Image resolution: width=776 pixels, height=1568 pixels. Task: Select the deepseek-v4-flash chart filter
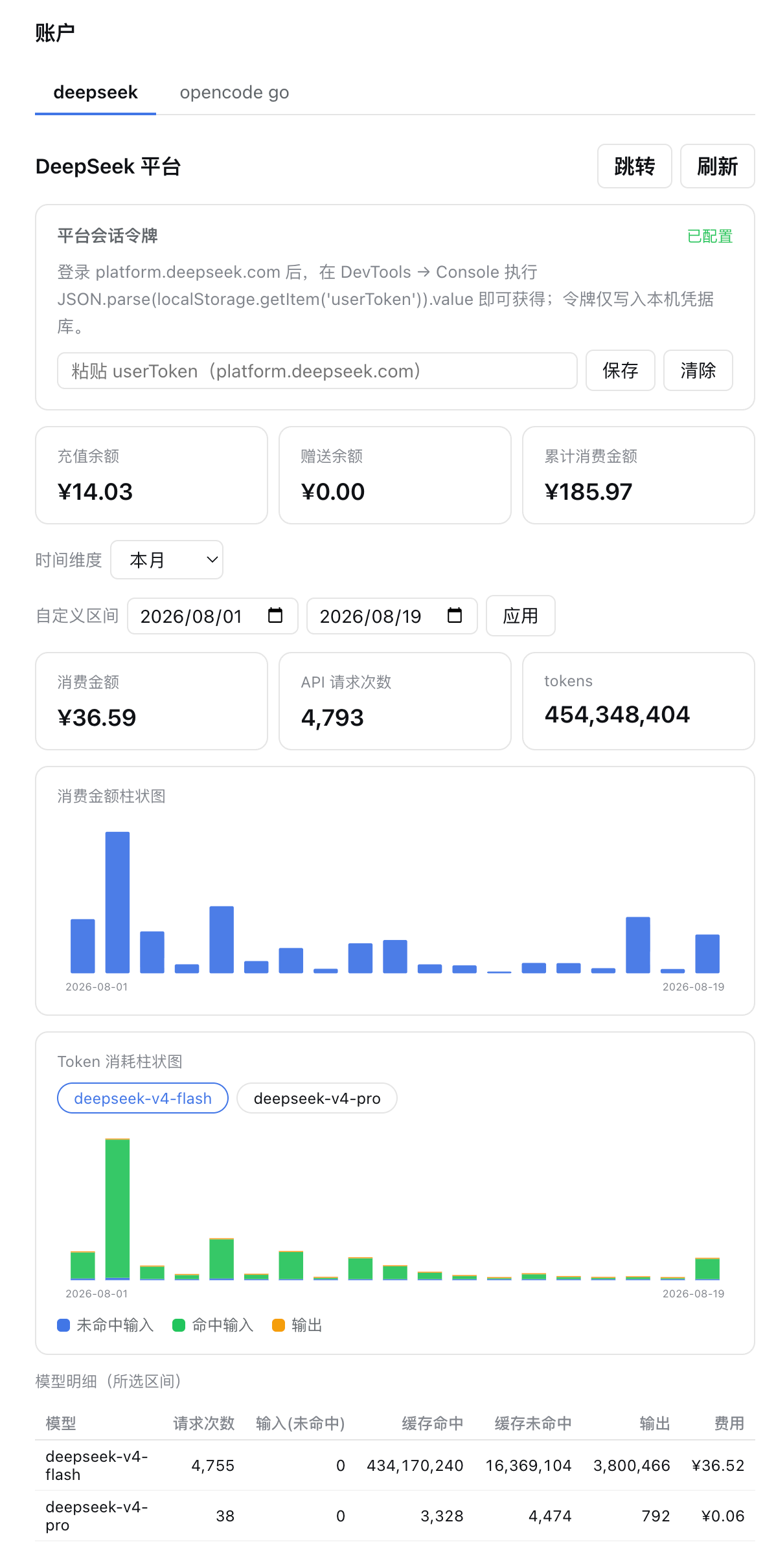143,1099
